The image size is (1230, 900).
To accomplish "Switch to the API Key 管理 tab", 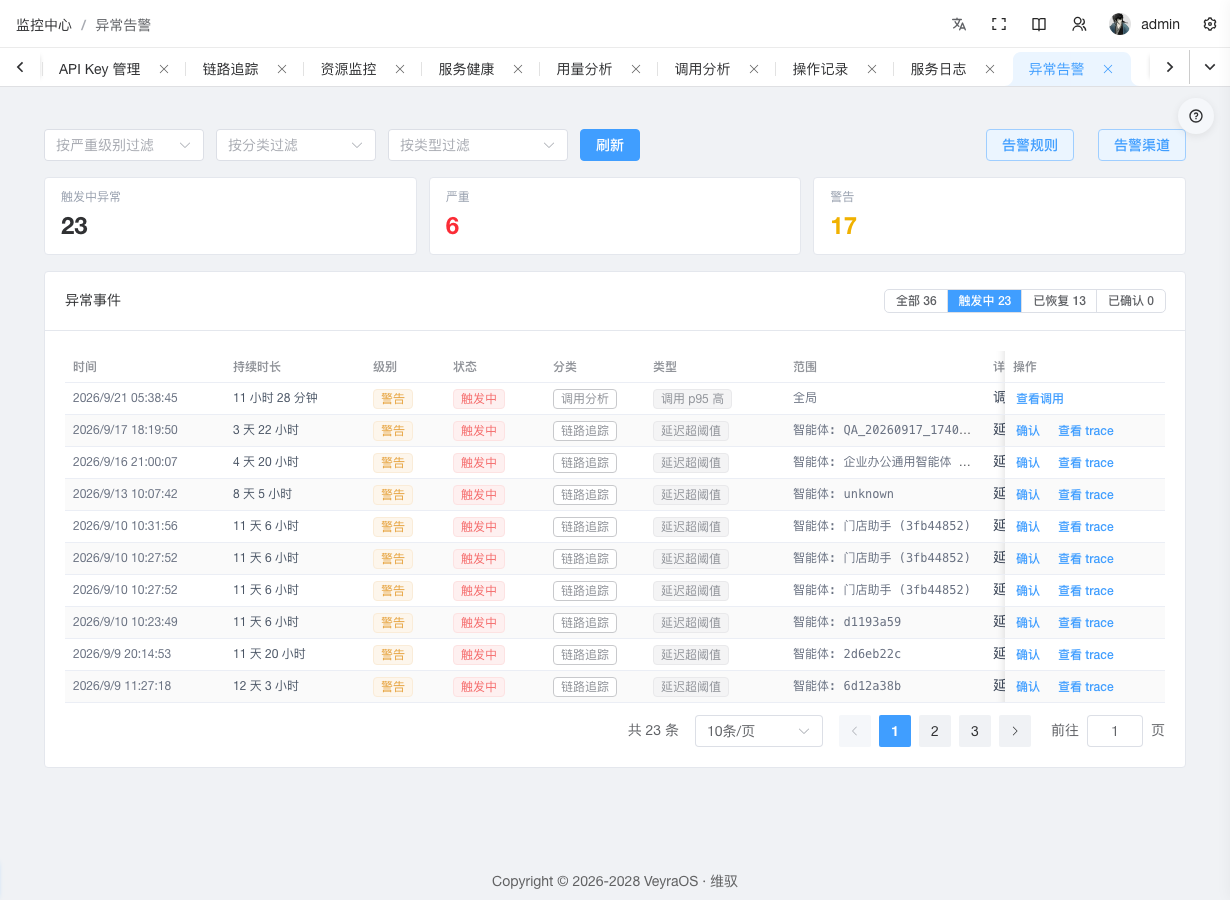I will pyautogui.click(x=99, y=69).
